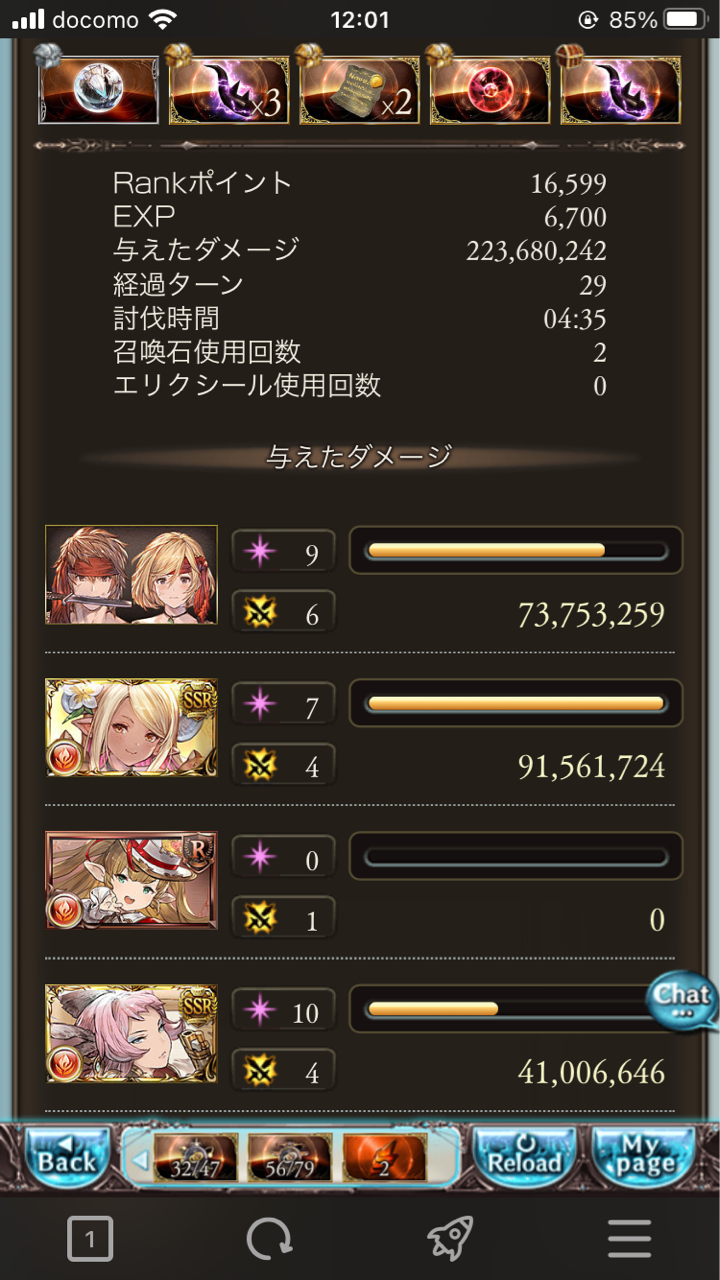Viewport: 720px width, 1280px height.
Task: Tap the red orb loot item
Action: [x=490, y=89]
